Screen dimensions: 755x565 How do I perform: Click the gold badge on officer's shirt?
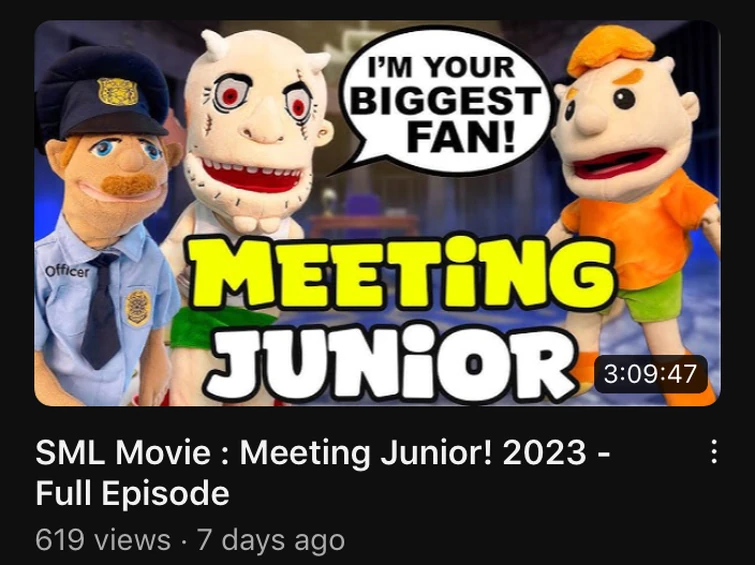(x=138, y=307)
